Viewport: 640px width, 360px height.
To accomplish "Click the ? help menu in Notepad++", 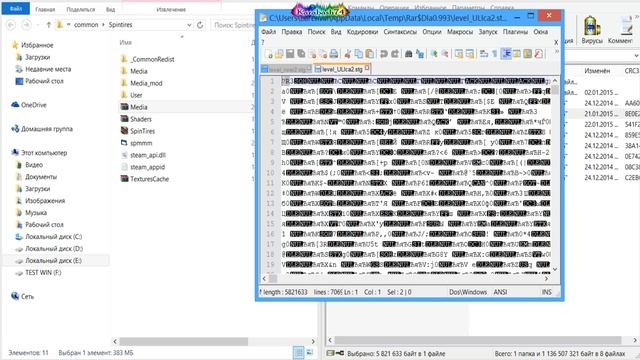I will pyautogui.click(x=263, y=42).
